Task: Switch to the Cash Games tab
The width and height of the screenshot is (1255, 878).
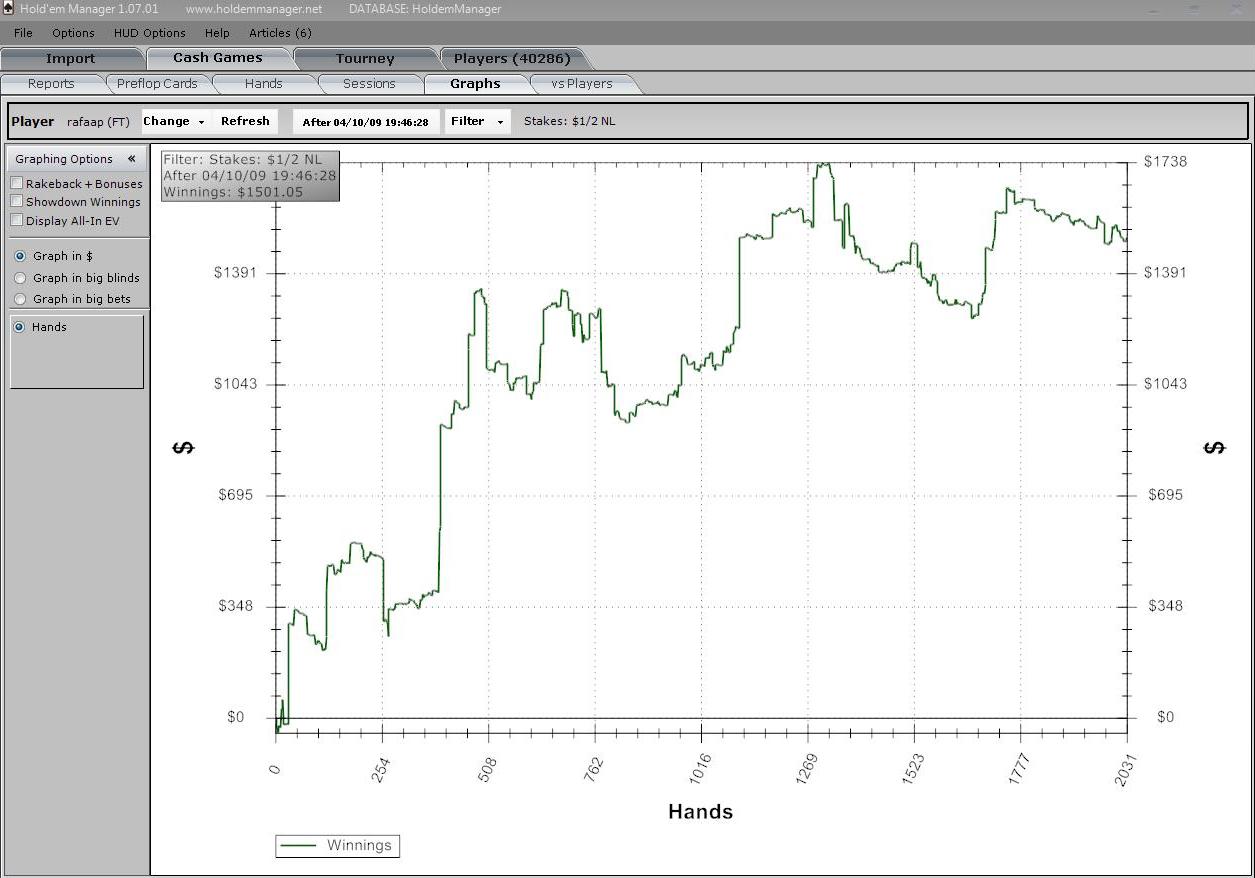Action: [218, 58]
